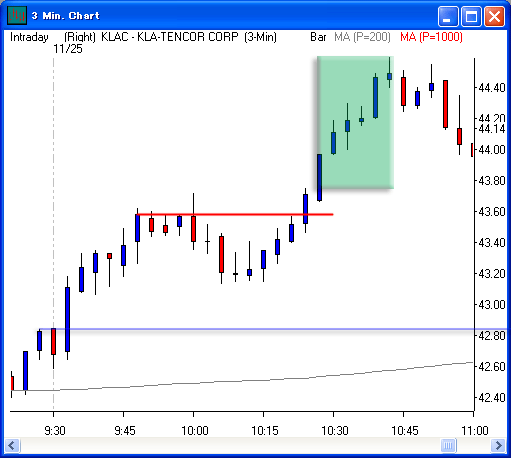Click the horizontal scrollbar thumb
Image resolution: width=511 pixels, height=458 pixels.
pyautogui.click(x=448, y=445)
